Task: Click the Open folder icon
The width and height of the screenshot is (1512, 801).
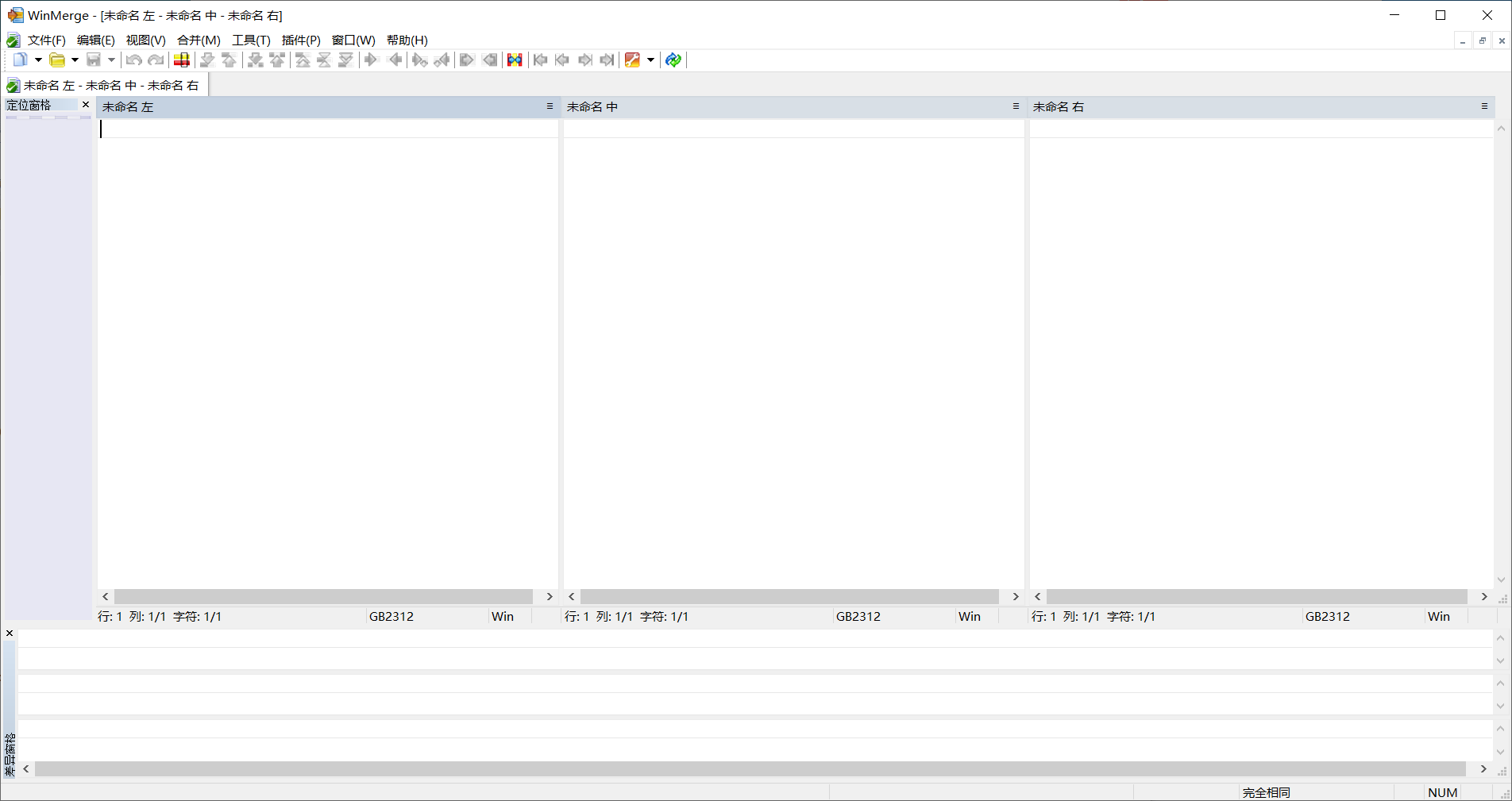Action: tap(57, 60)
